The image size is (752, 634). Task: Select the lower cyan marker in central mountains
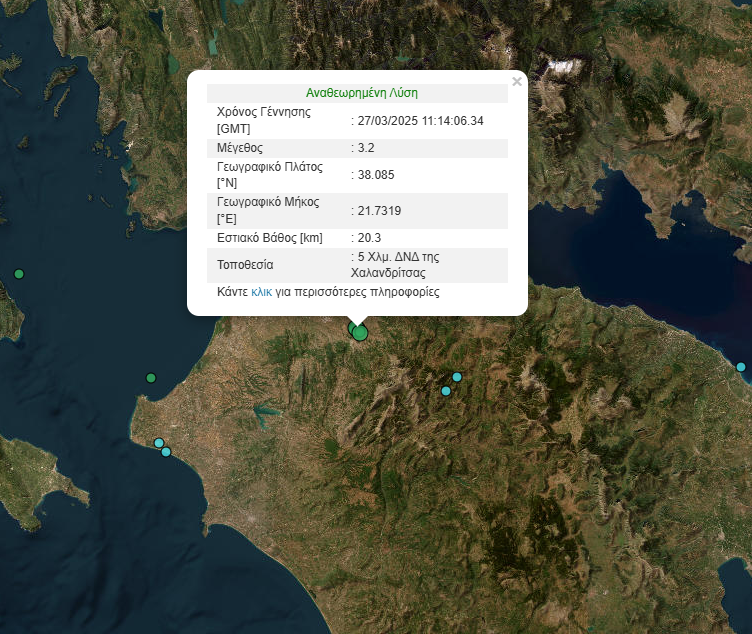446,391
